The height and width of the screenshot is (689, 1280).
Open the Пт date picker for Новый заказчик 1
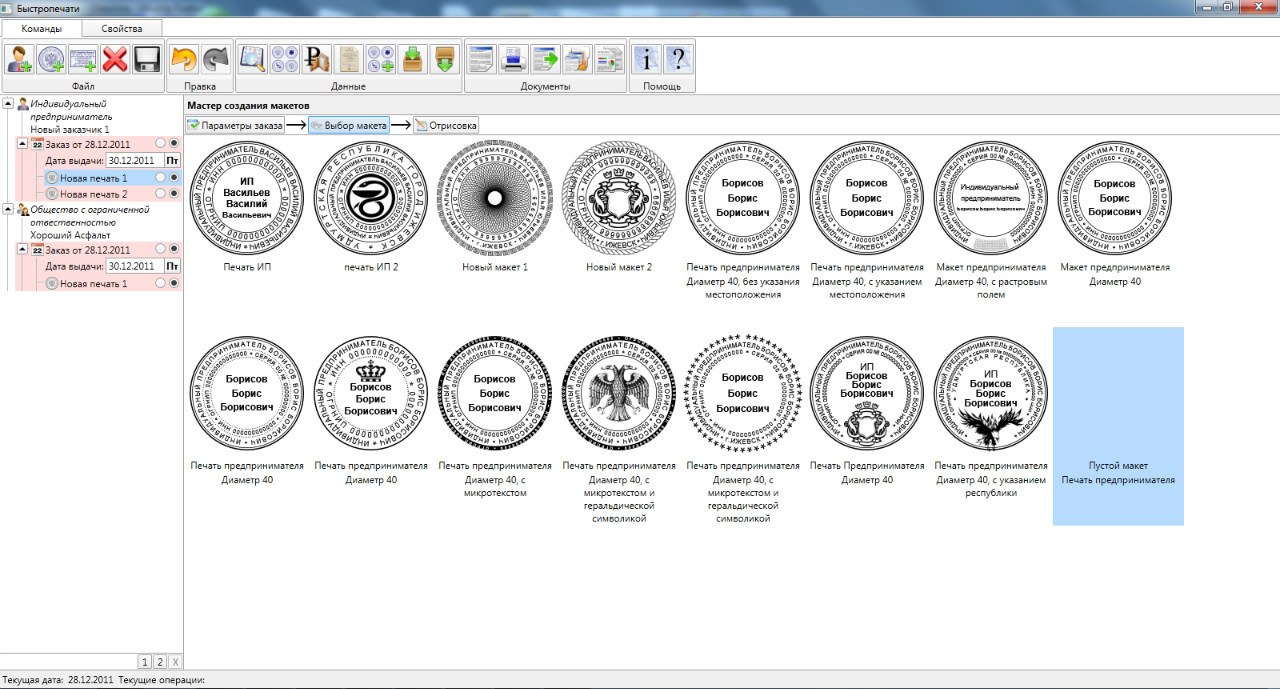coord(173,160)
